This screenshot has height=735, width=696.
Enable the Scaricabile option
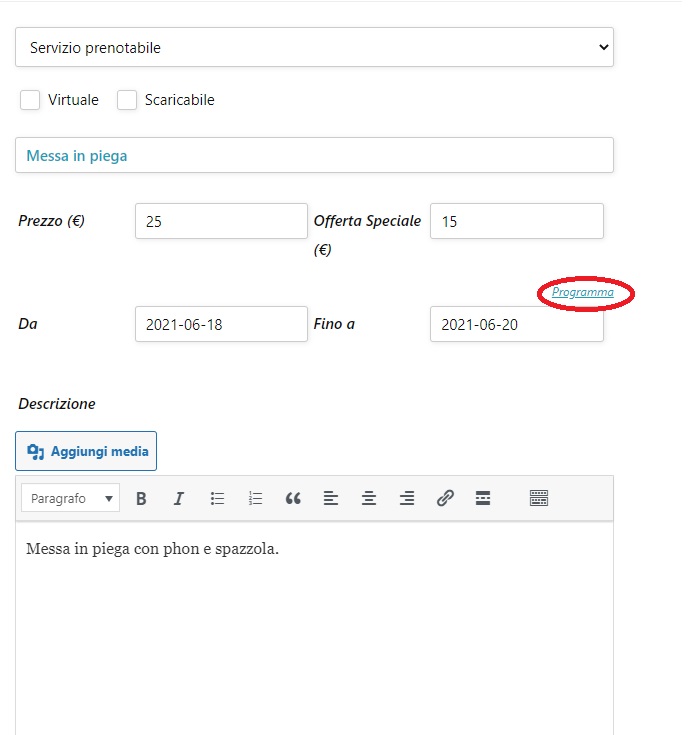pos(127,100)
